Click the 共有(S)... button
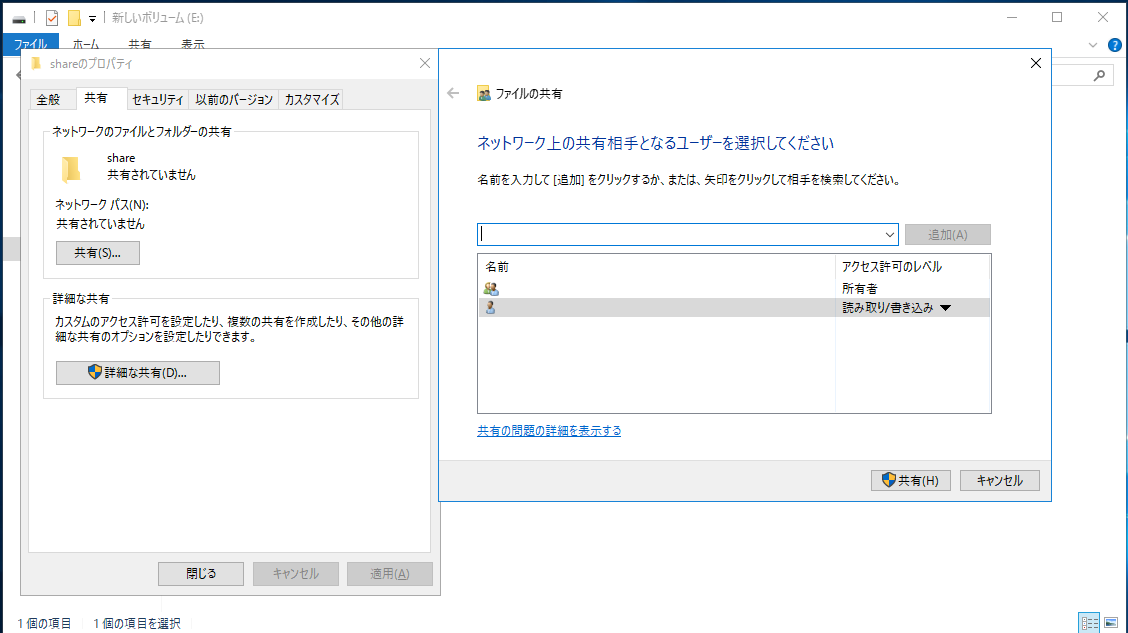 tap(98, 252)
